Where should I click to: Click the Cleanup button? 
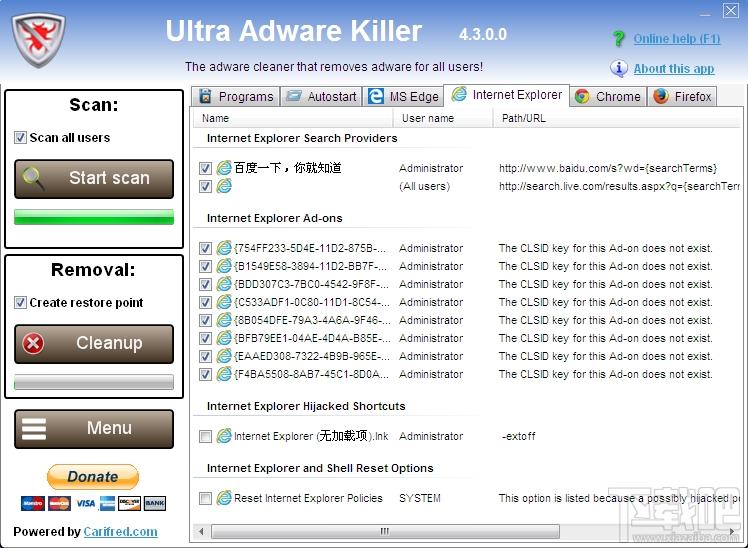94,344
